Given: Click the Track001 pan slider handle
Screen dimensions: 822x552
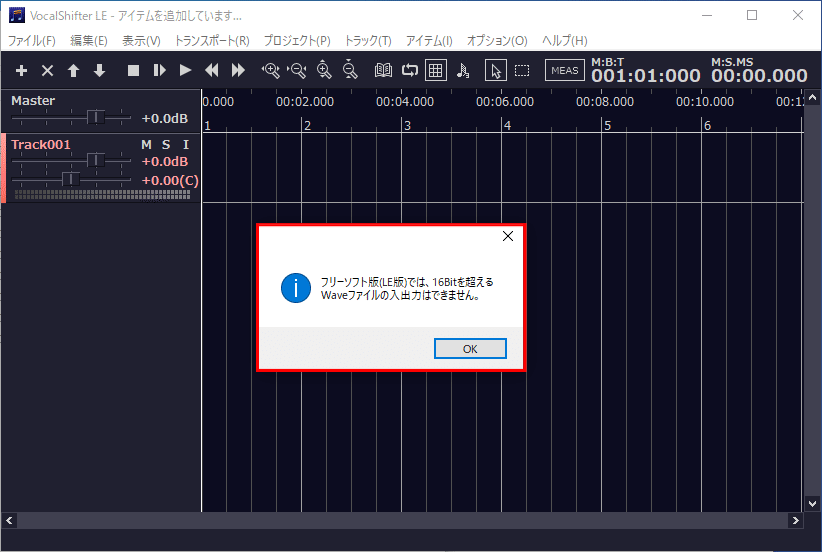Looking at the screenshot, I should pyautogui.click(x=71, y=179).
